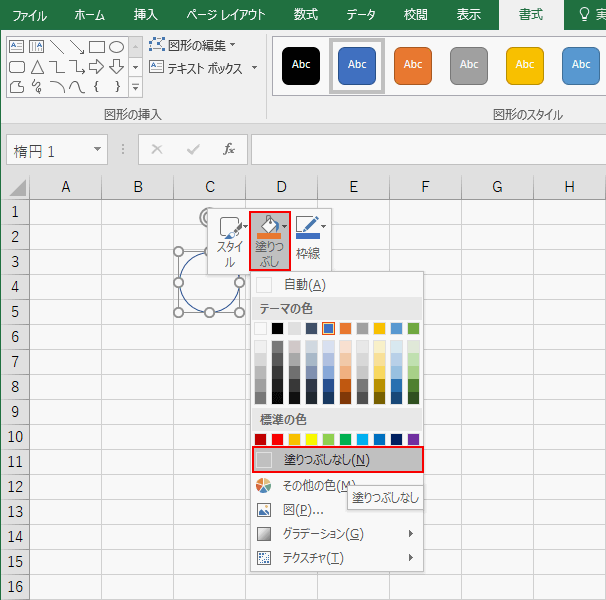
Task: Select the down block arrow shape
Action: click(x=116, y=67)
